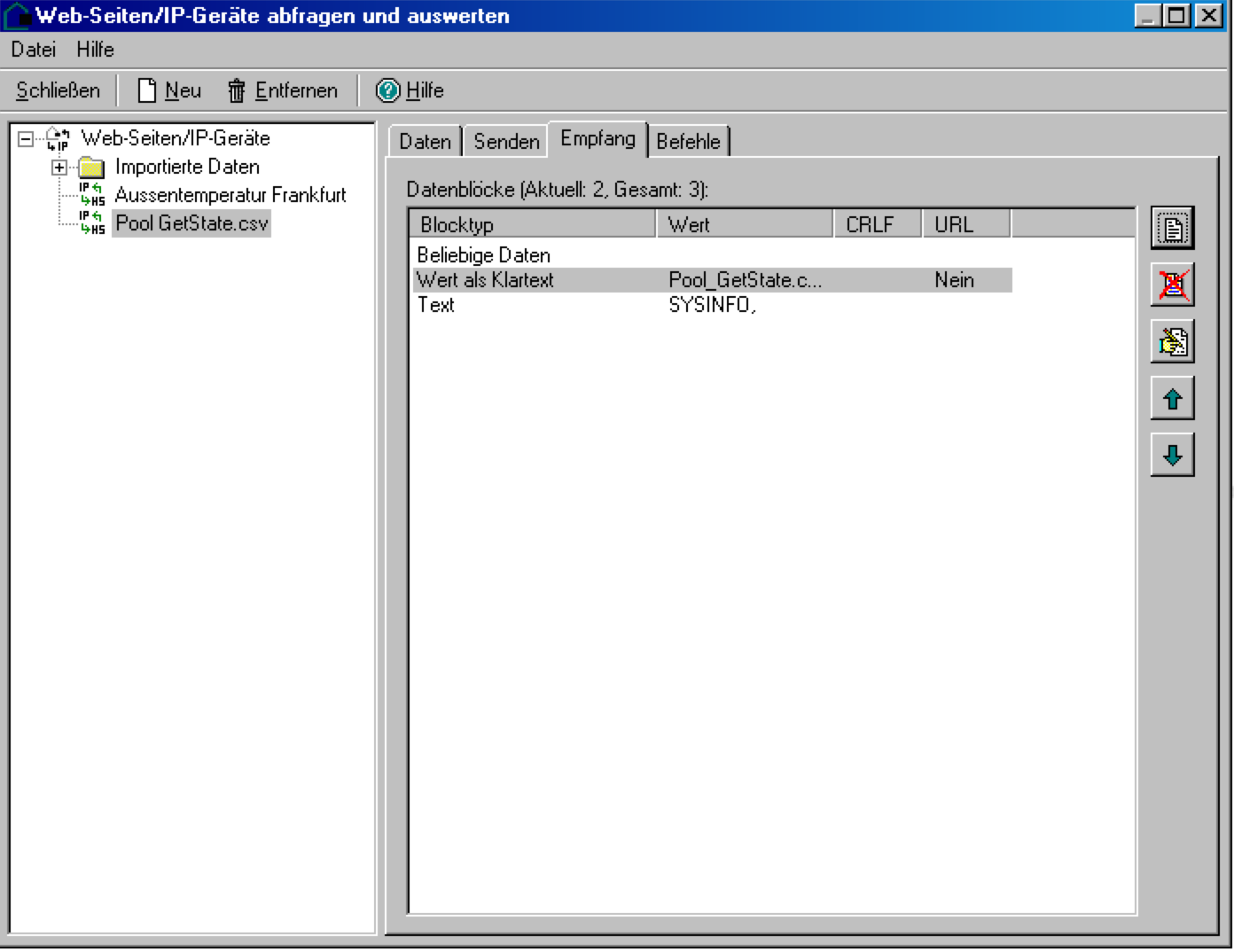This screenshot has height=952, width=1234.
Task: Collapse the Web-Seiten/IP-Geräte root node
Action: [x=26, y=139]
